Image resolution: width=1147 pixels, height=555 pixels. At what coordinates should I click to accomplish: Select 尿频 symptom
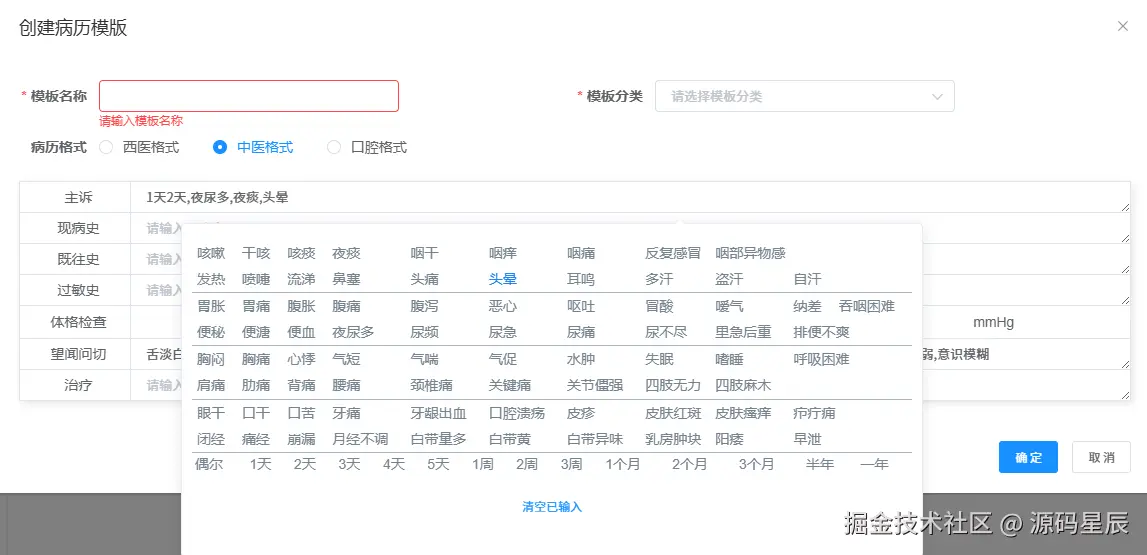[x=424, y=332]
